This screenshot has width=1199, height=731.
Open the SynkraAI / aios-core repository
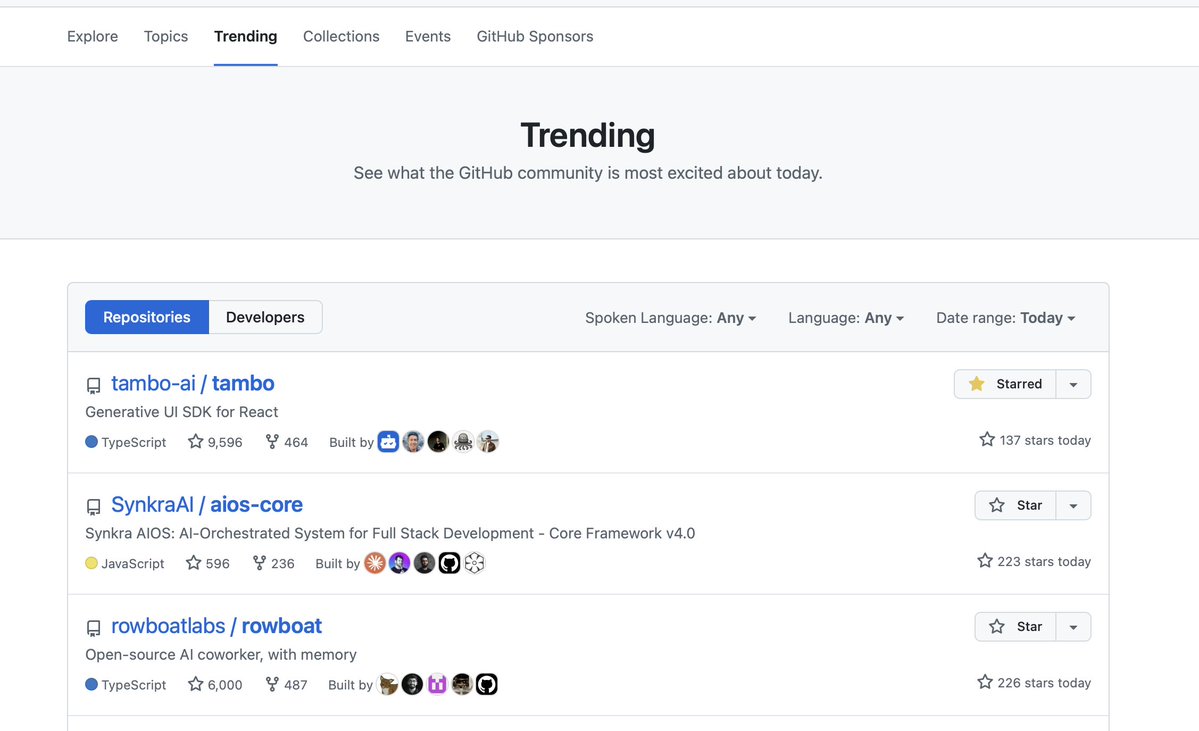(x=207, y=505)
